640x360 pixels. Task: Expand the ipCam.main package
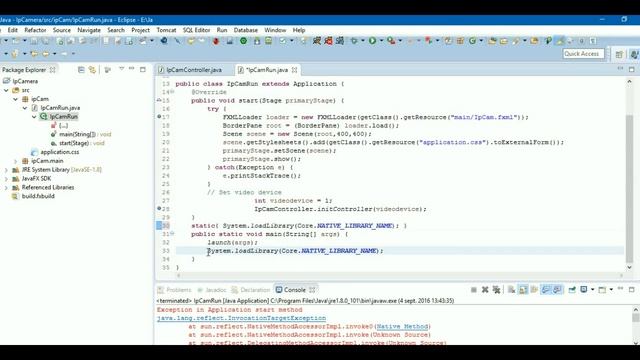pyautogui.click(x=16, y=161)
